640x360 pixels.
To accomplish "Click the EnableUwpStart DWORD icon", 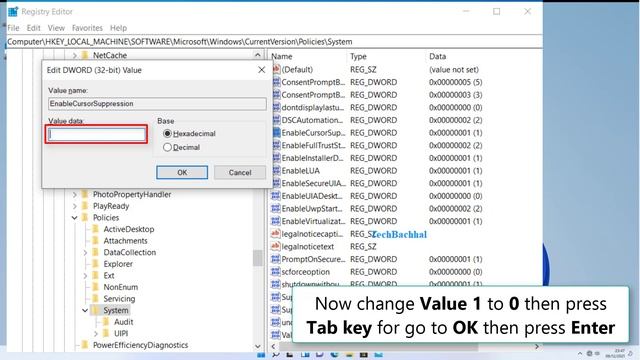I will pyautogui.click(x=276, y=209).
